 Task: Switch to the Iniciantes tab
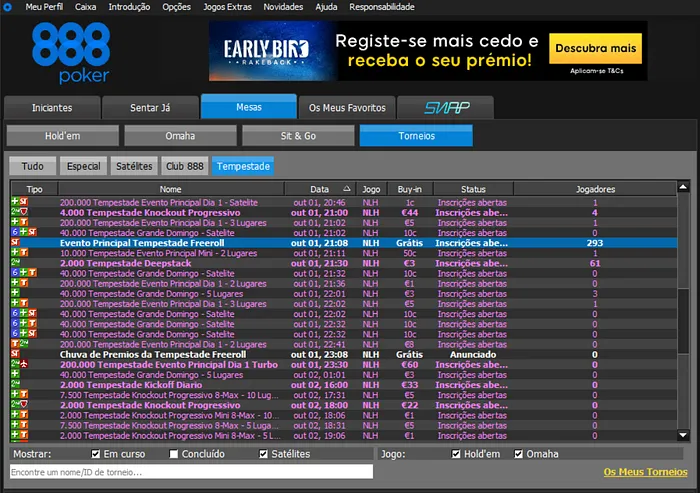(52, 108)
